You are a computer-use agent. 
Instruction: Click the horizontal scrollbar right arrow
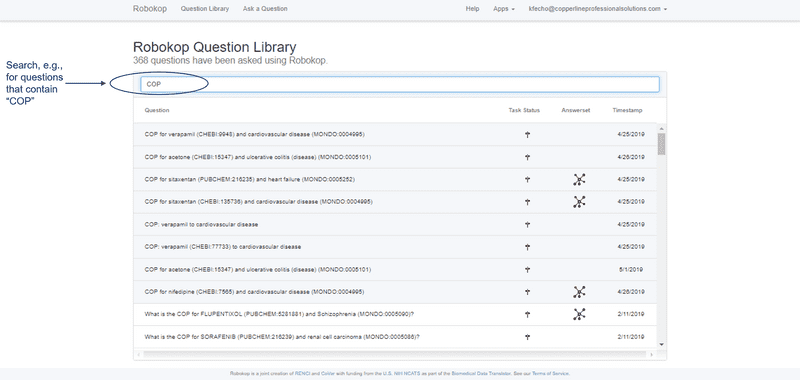point(653,353)
